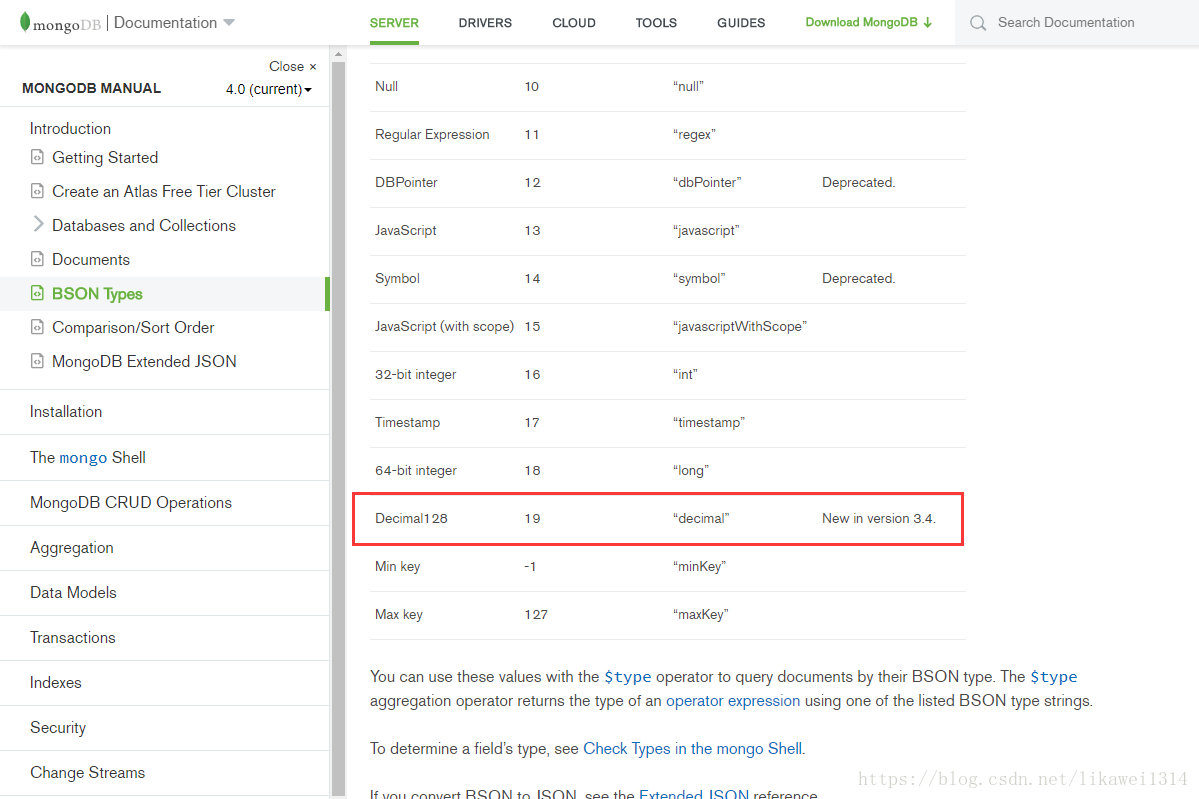Click the Regular Expression table cell
The width and height of the screenshot is (1199, 799).
pos(432,135)
